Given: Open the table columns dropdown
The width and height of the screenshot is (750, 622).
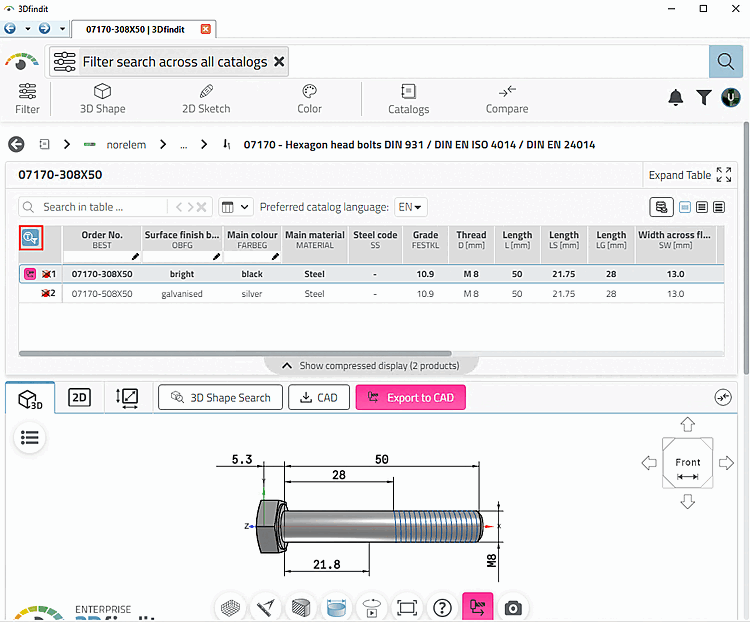Looking at the screenshot, I should tap(235, 207).
